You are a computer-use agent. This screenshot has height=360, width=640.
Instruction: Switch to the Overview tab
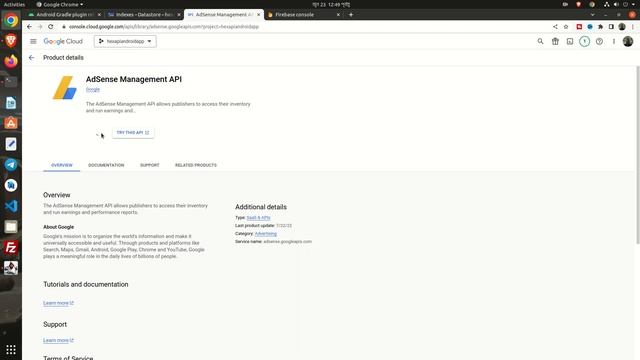pos(62,165)
